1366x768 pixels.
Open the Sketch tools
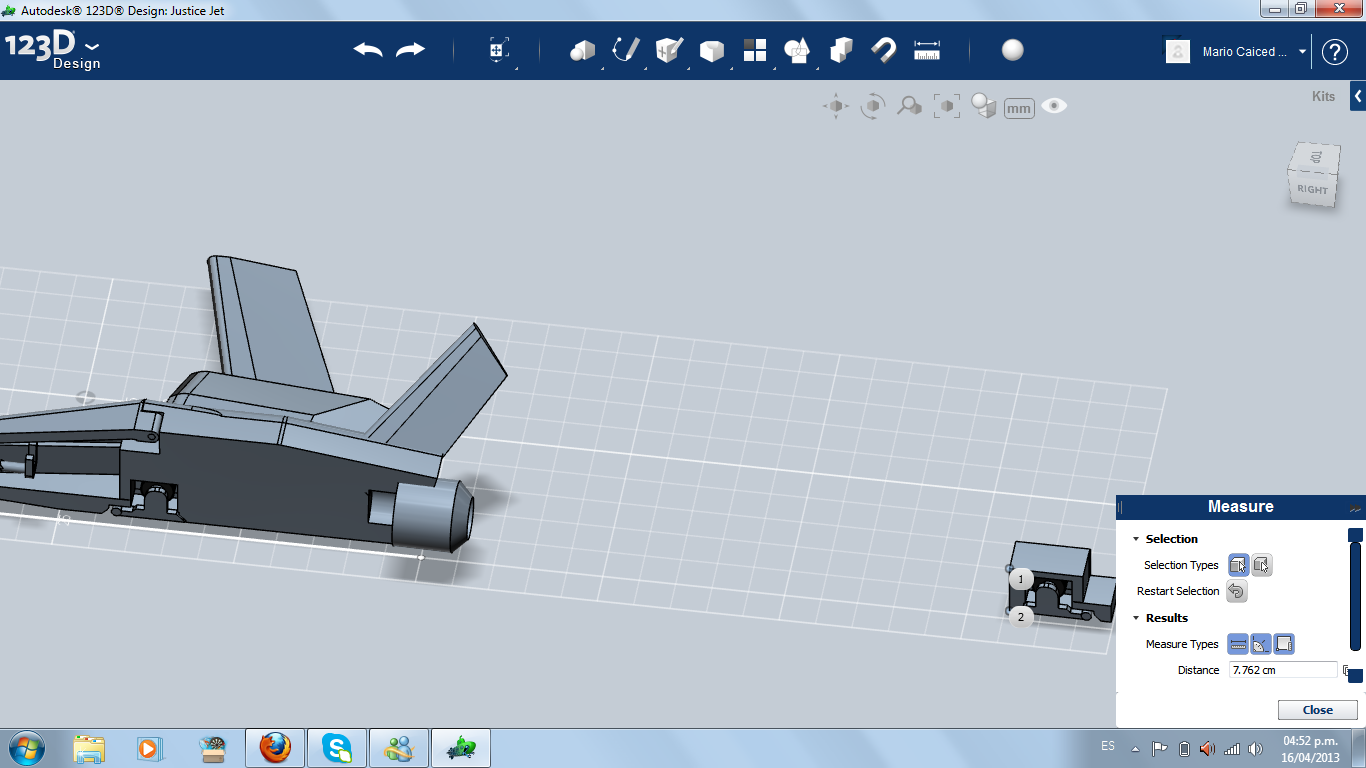point(626,50)
